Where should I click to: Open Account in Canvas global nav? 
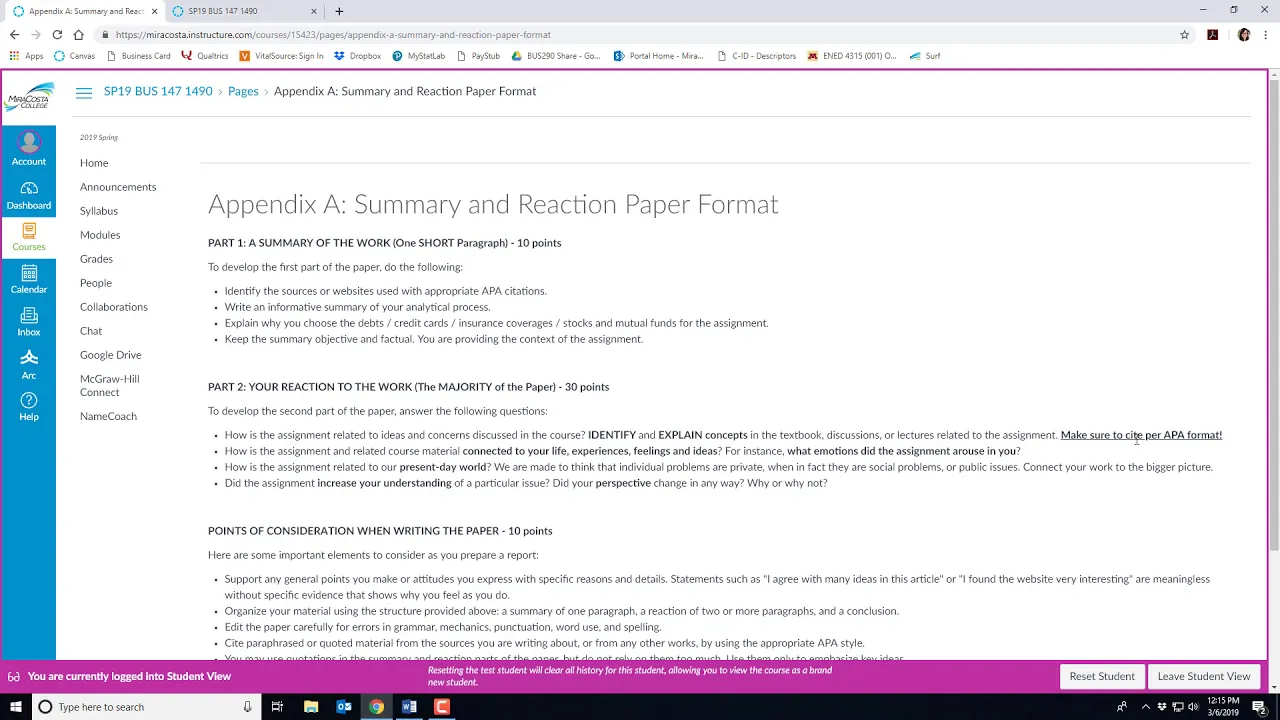(x=28, y=149)
